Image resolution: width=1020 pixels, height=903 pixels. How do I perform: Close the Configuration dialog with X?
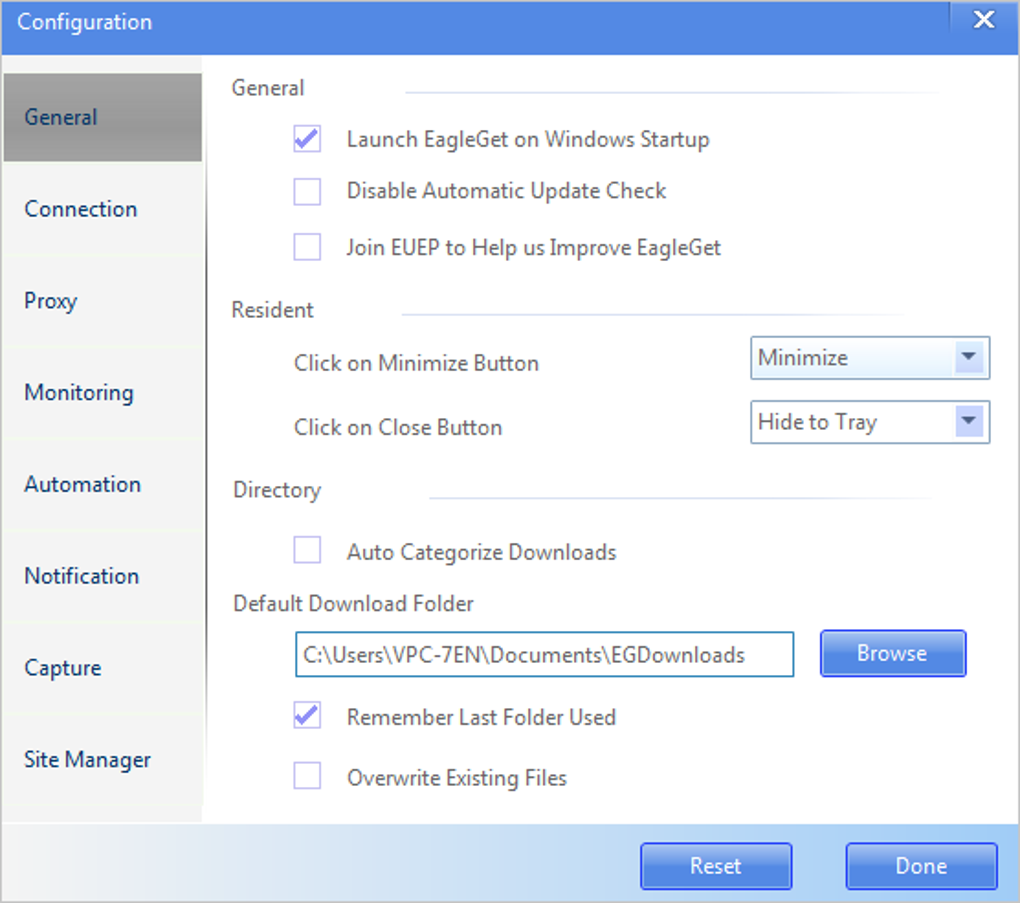984,20
